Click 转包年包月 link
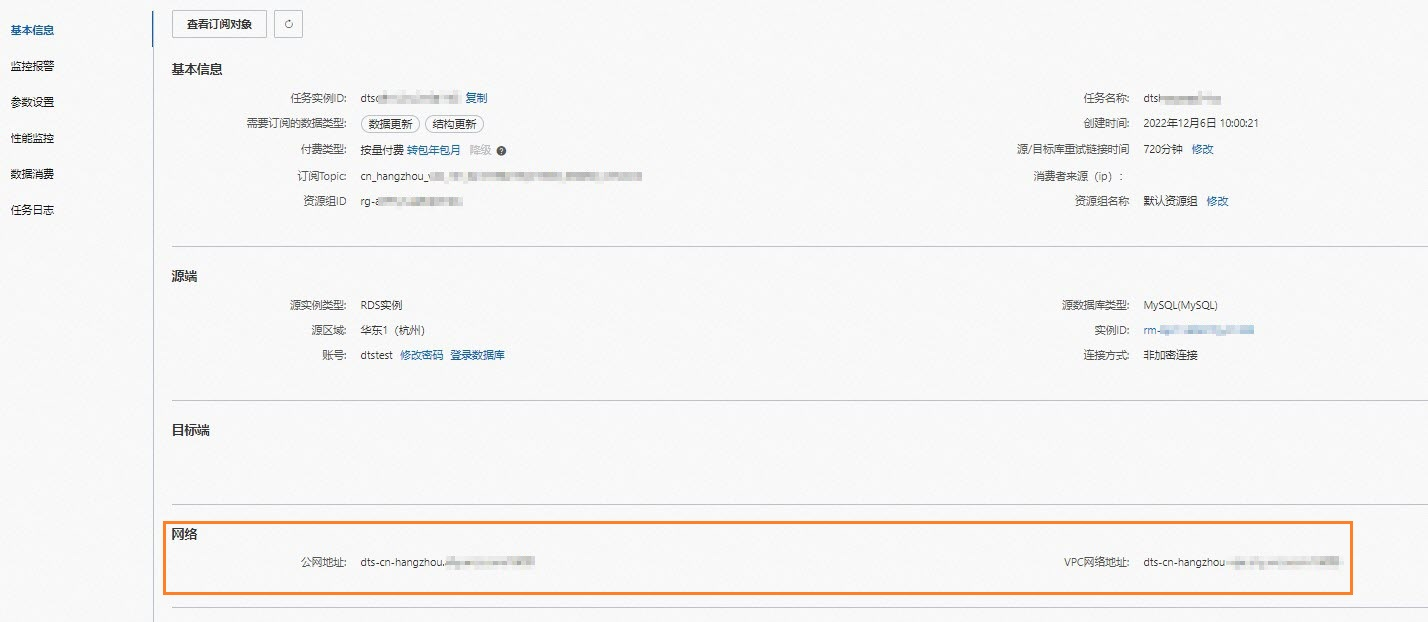Screen dimensions: 1428x622 tap(434, 150)
